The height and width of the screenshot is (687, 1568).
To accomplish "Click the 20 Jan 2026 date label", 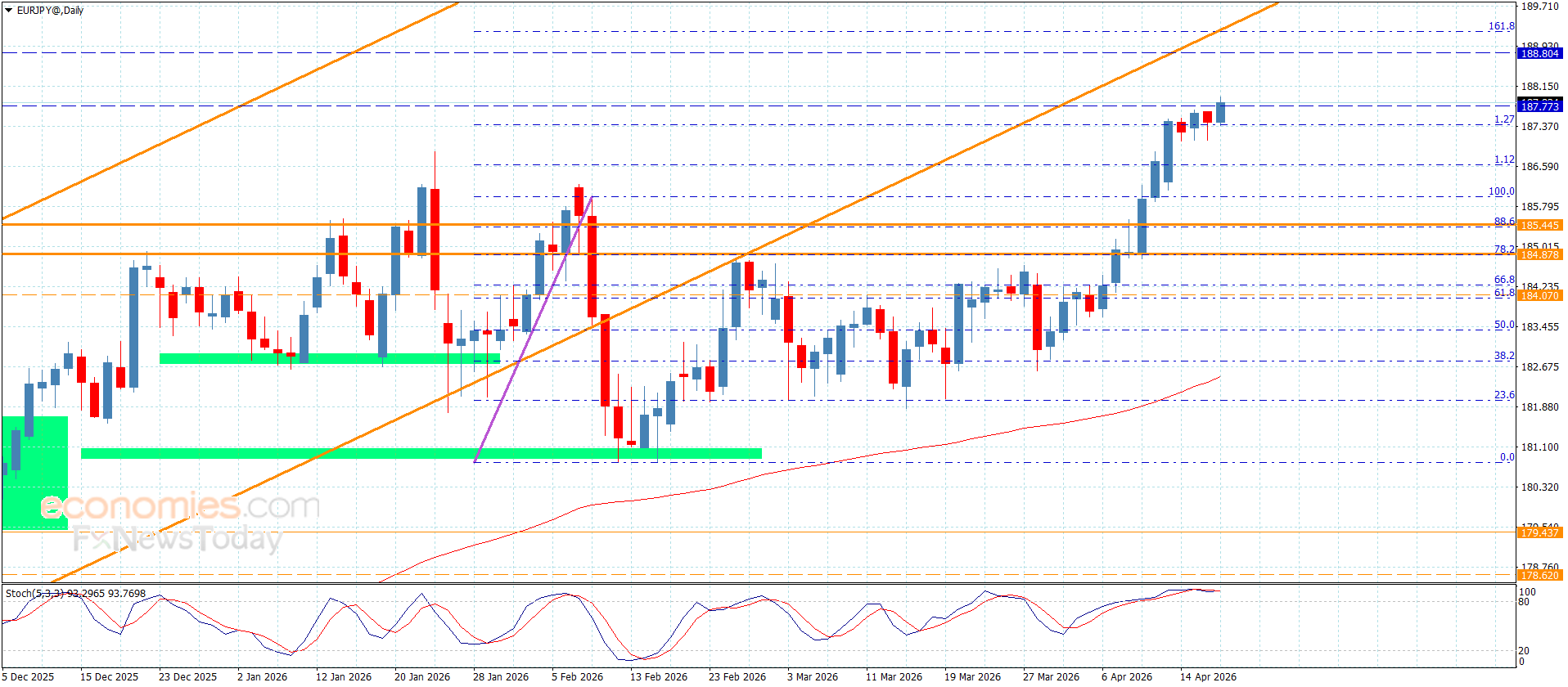I will (421, 677).
